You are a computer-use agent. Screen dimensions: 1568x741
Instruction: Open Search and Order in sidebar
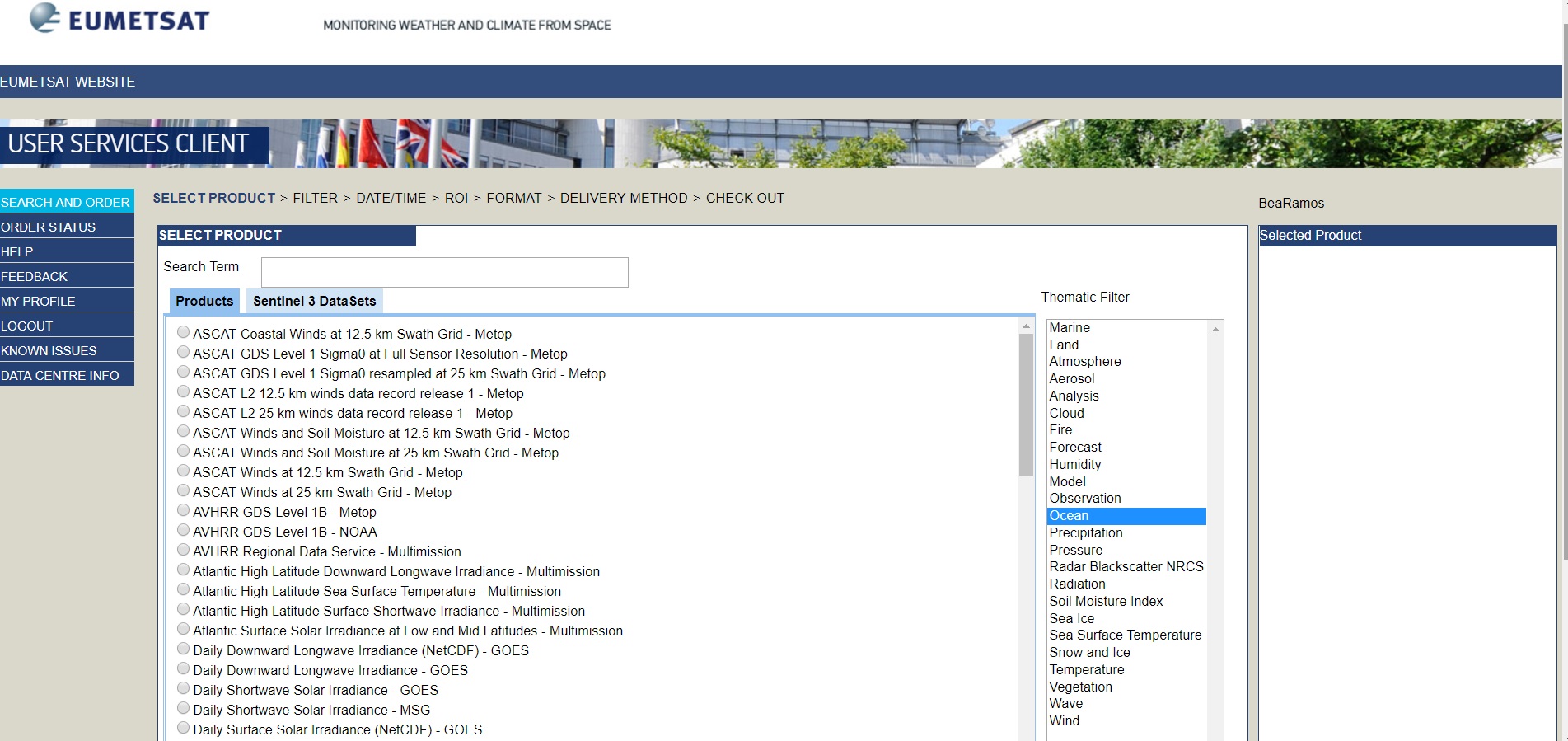click(67, 202)
